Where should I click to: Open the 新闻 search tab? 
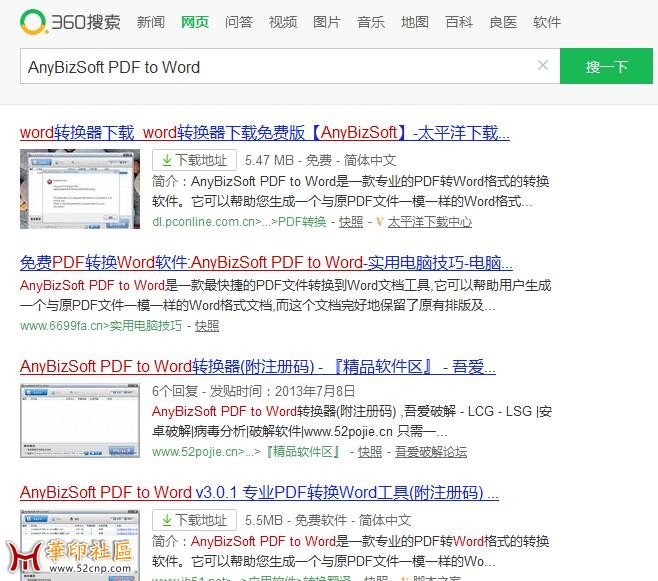click(151, 22)
